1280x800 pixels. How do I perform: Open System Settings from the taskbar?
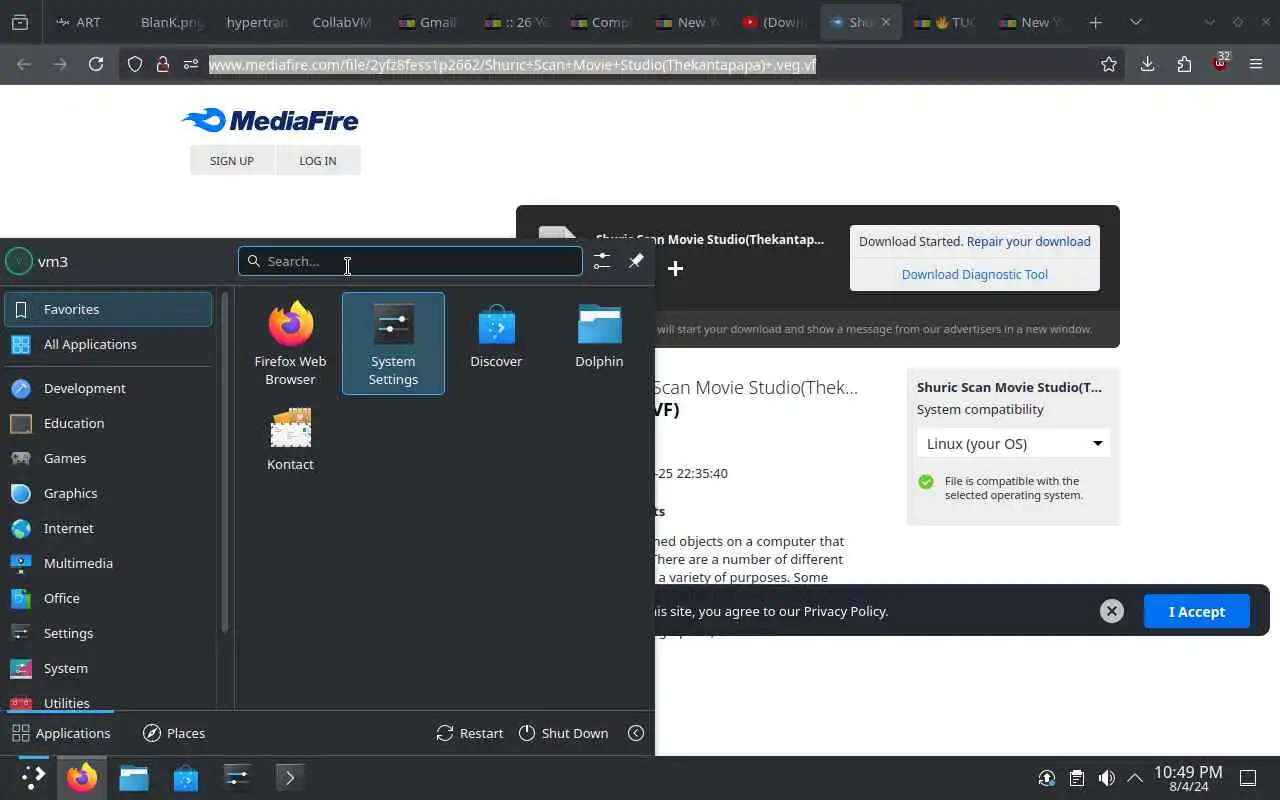point(237,777)
